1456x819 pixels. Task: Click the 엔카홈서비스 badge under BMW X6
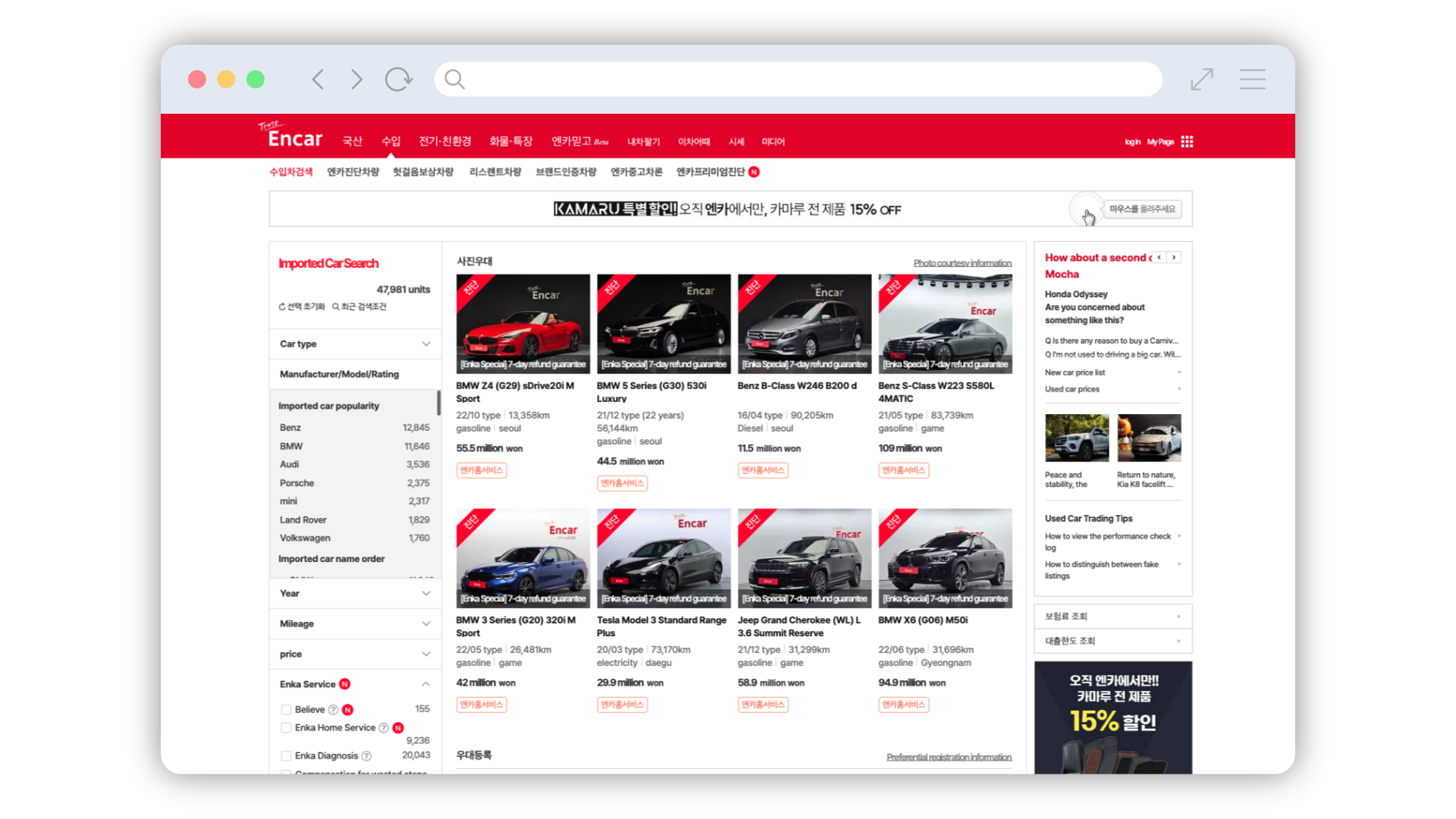coord(904,704)
